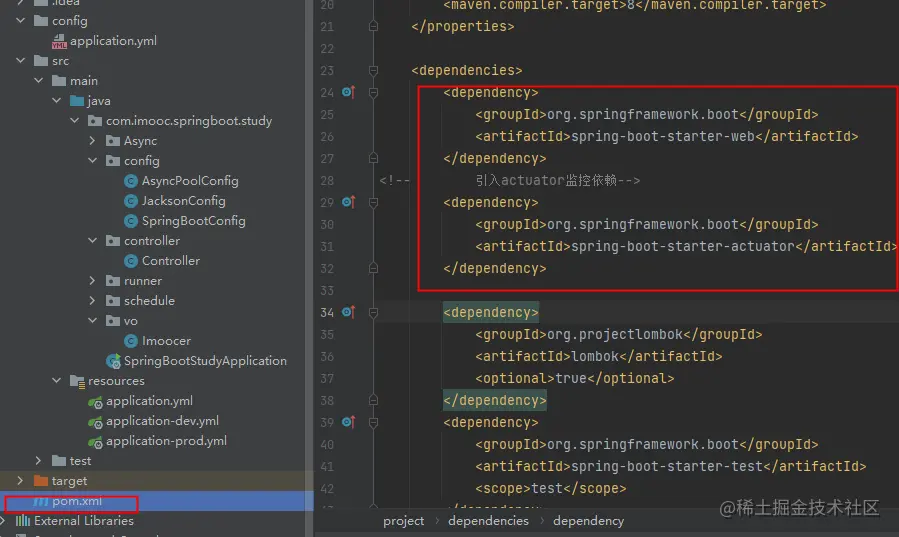Click the application.yml icon under config folder

pyautogui.click(x=59, y=41)
